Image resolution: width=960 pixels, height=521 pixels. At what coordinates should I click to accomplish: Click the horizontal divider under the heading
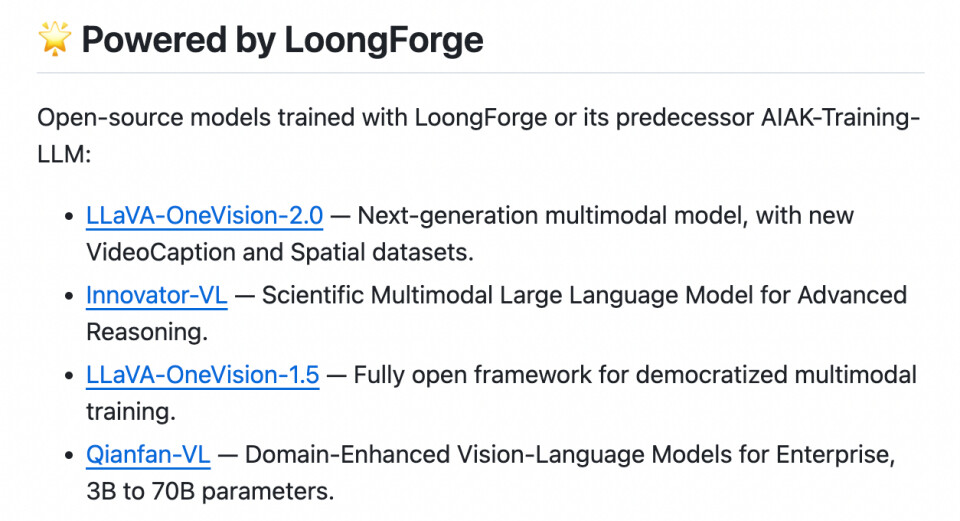tap(481, 73)
